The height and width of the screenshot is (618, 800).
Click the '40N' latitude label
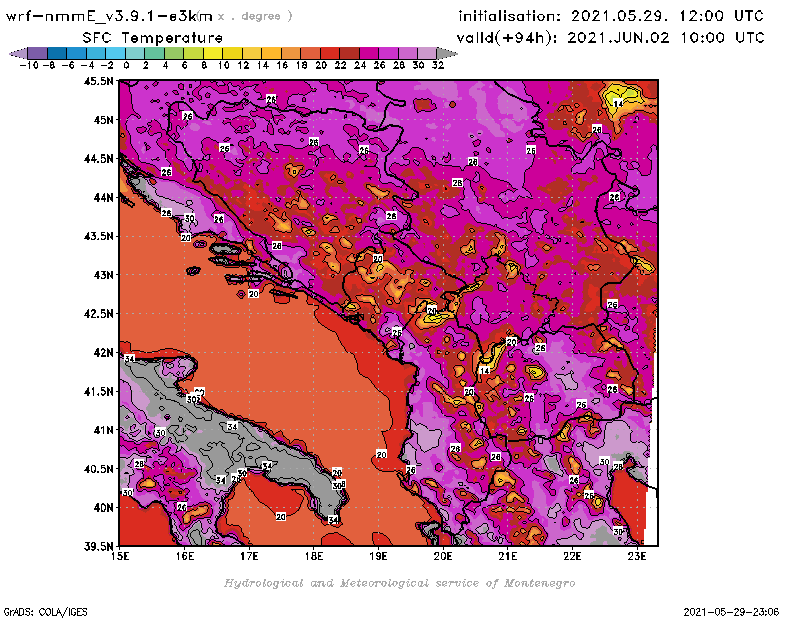point(103,508)
